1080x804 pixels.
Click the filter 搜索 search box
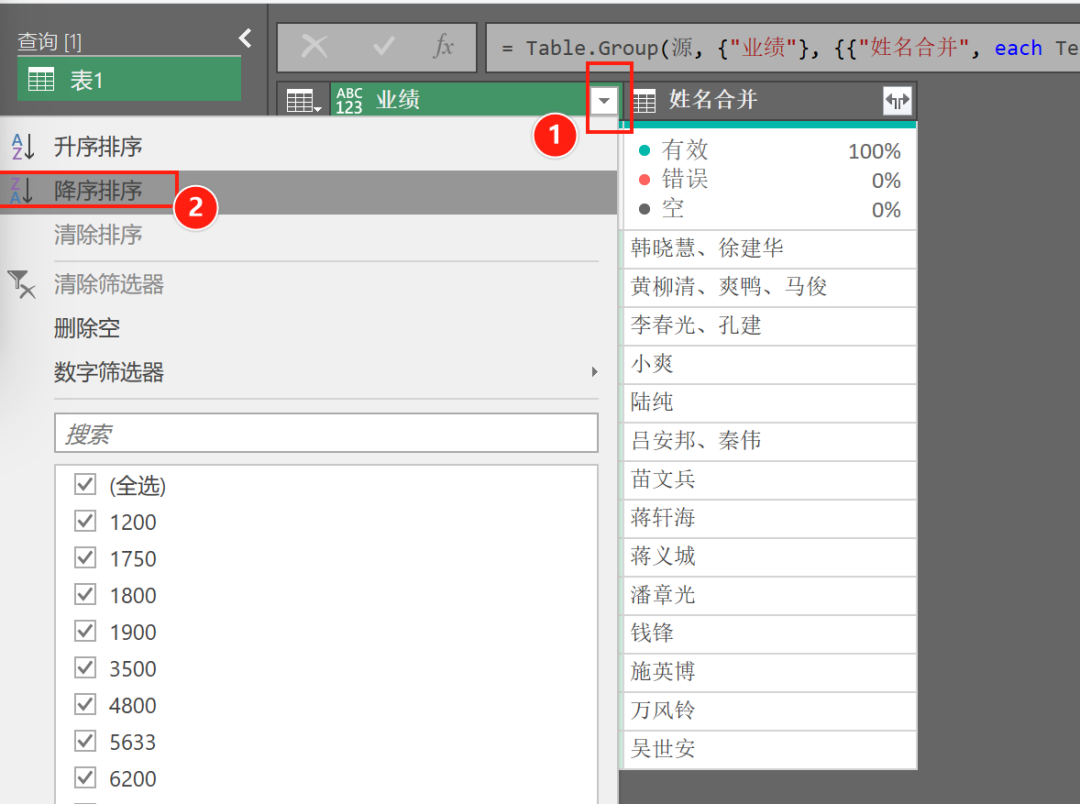pos(326,433)
